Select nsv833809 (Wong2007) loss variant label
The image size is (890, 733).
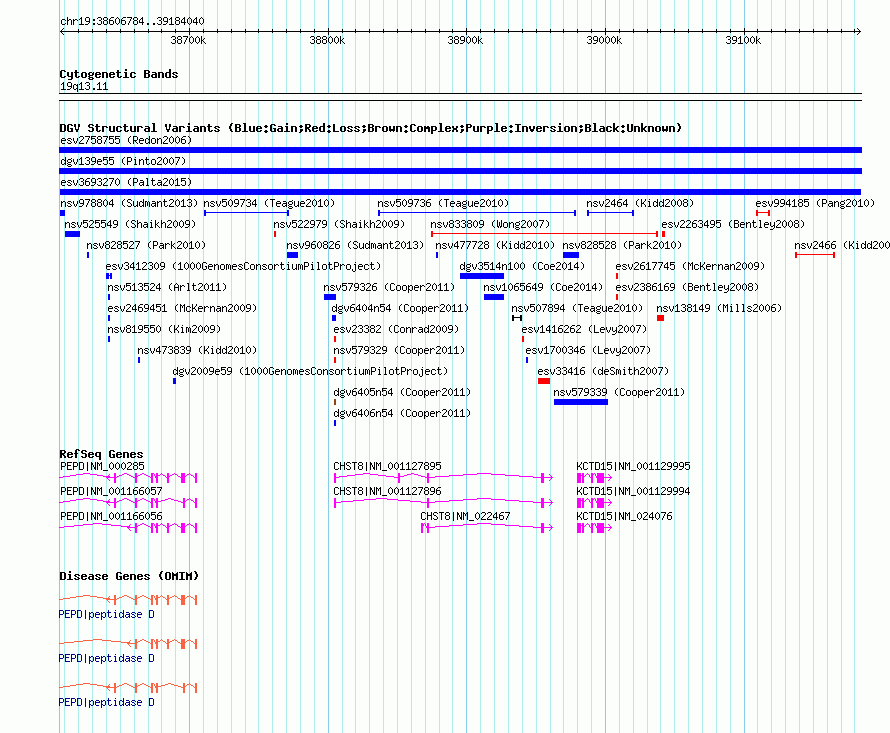(490, 224)
